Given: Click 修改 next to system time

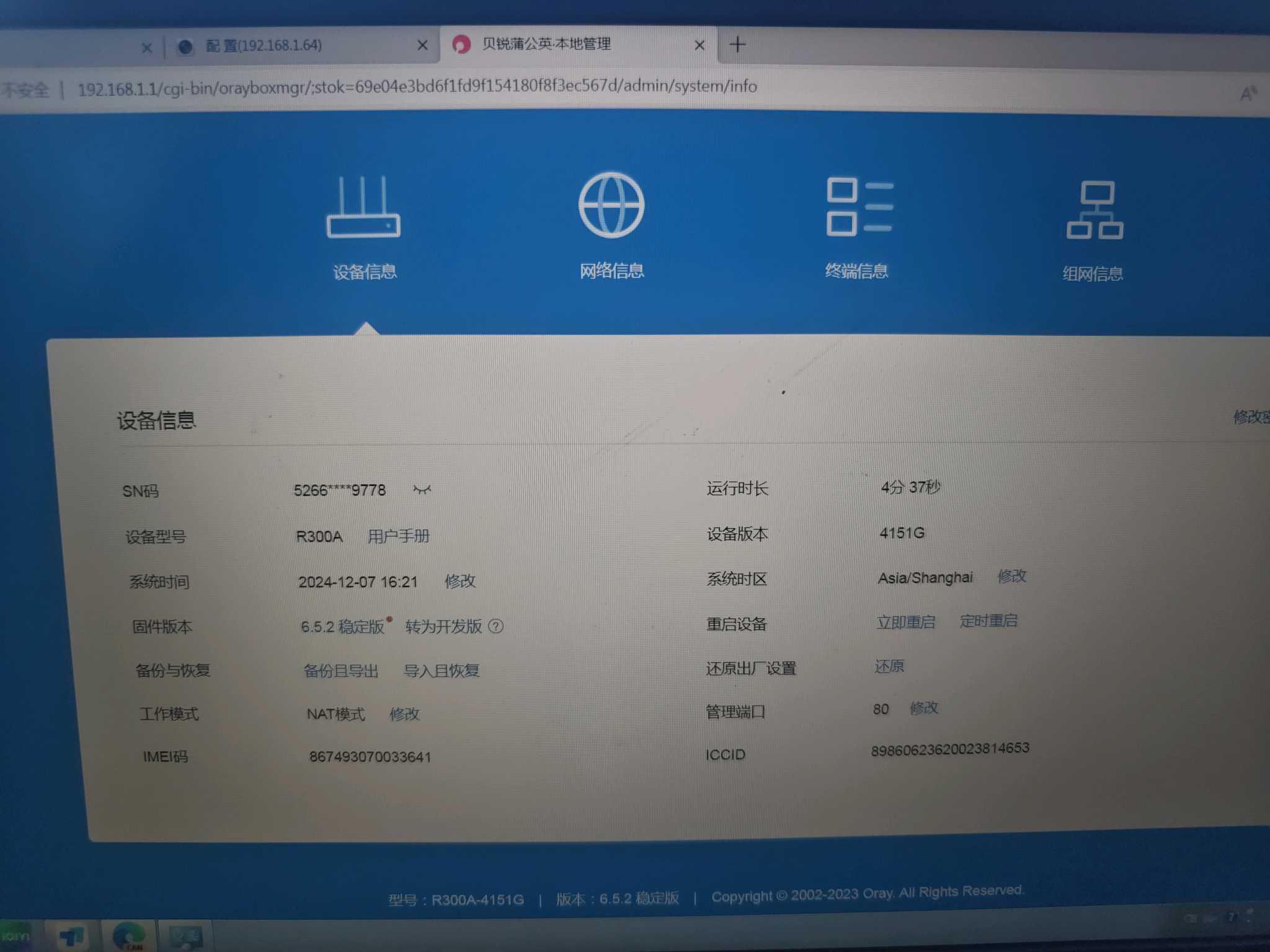Looking at the screenshot, I should point(460,581).
